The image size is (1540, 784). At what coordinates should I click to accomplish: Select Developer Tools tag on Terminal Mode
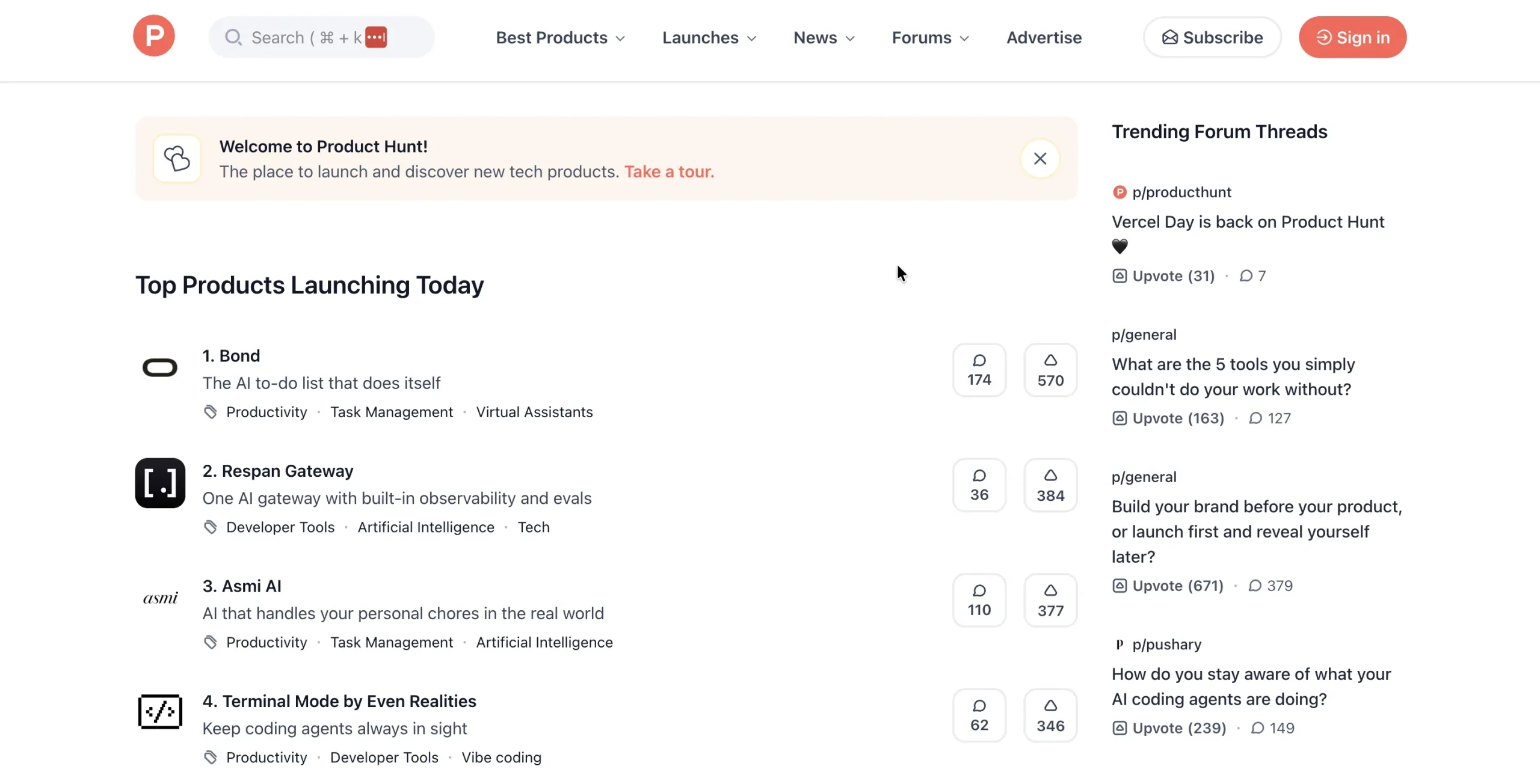coord(384,758)
